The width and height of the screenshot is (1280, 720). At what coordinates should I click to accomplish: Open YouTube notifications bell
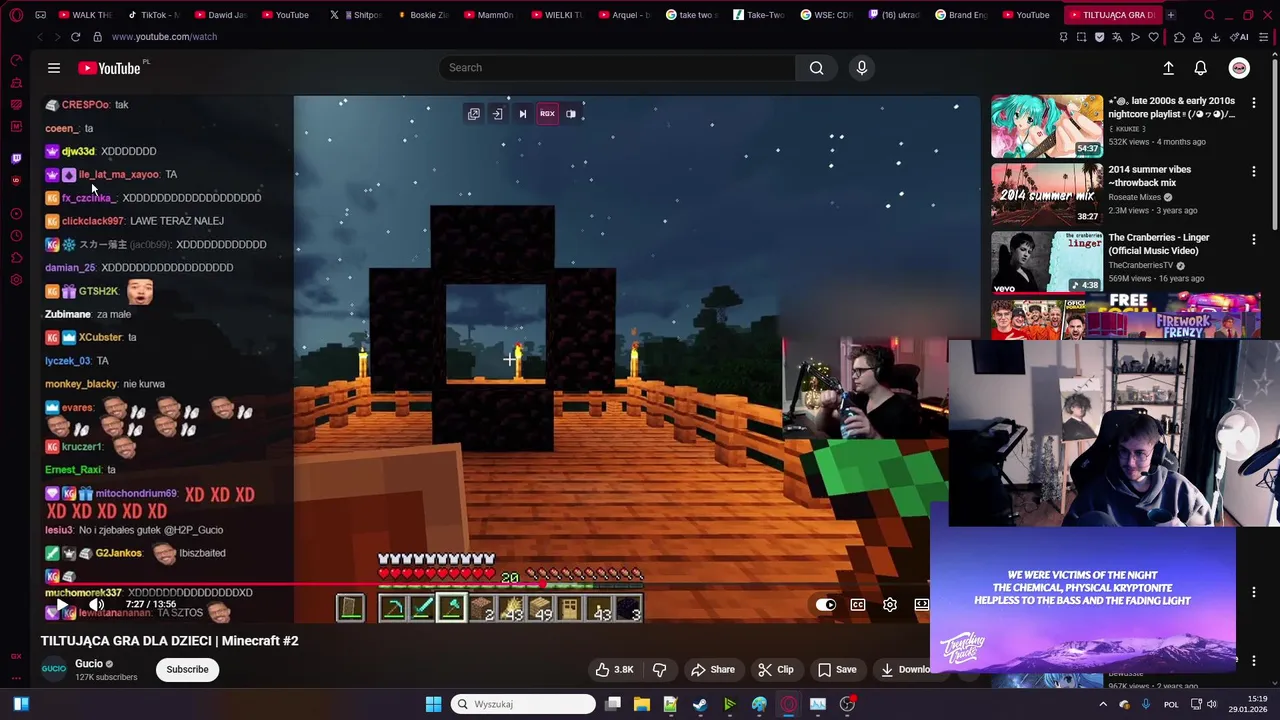1200,68
